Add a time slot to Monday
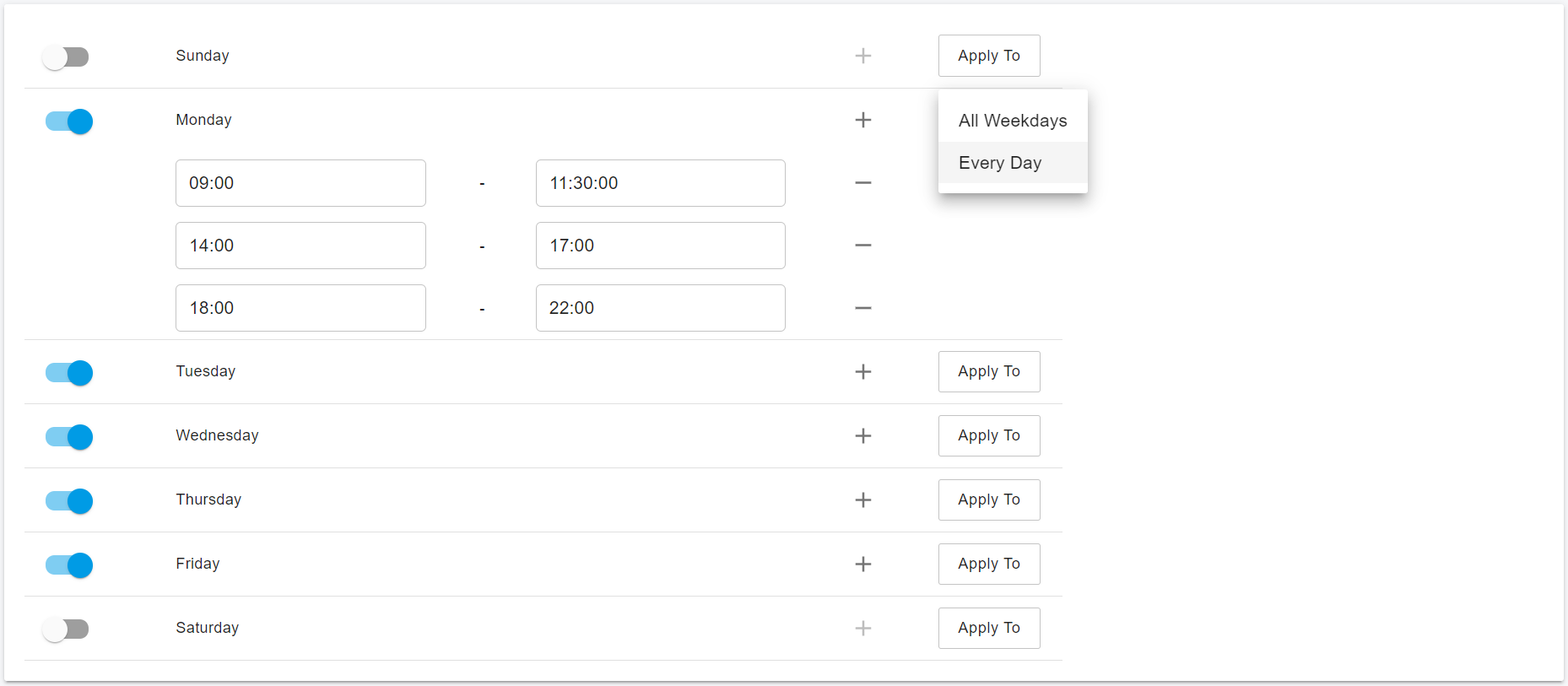Viewport: 1568px width, 686px height. tap(862, 120)
